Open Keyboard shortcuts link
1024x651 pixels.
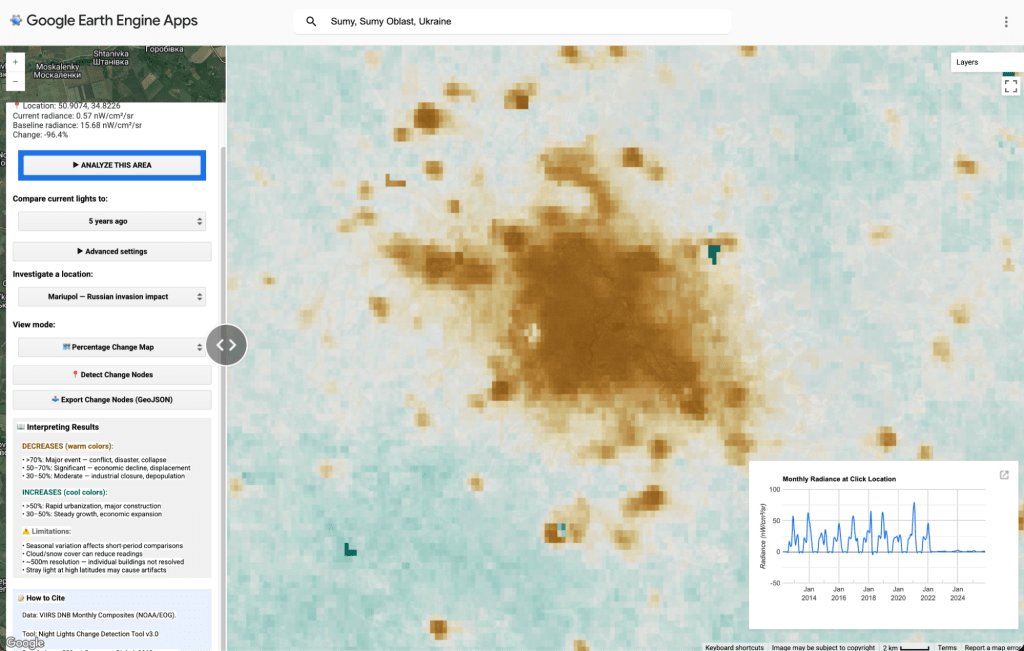coord(734,647)
